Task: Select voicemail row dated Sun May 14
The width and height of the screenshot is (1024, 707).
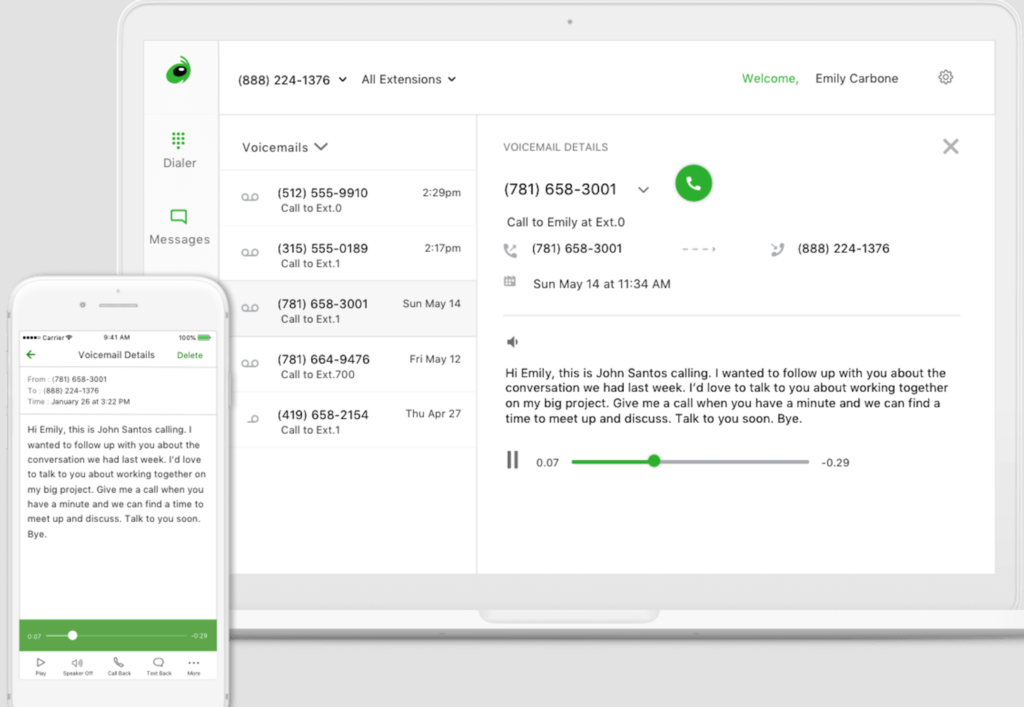Action: tap(348, 309)
